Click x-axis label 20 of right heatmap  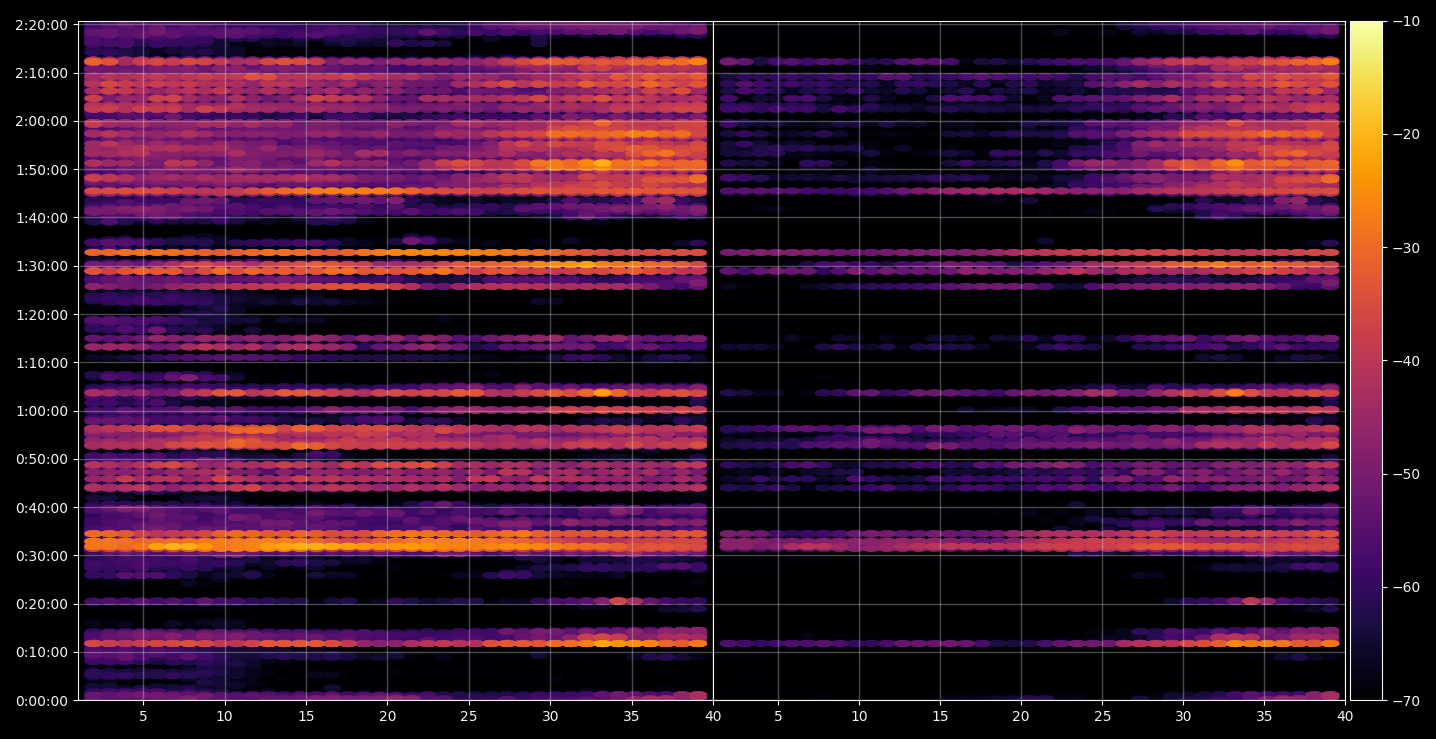coord(1021,716)
